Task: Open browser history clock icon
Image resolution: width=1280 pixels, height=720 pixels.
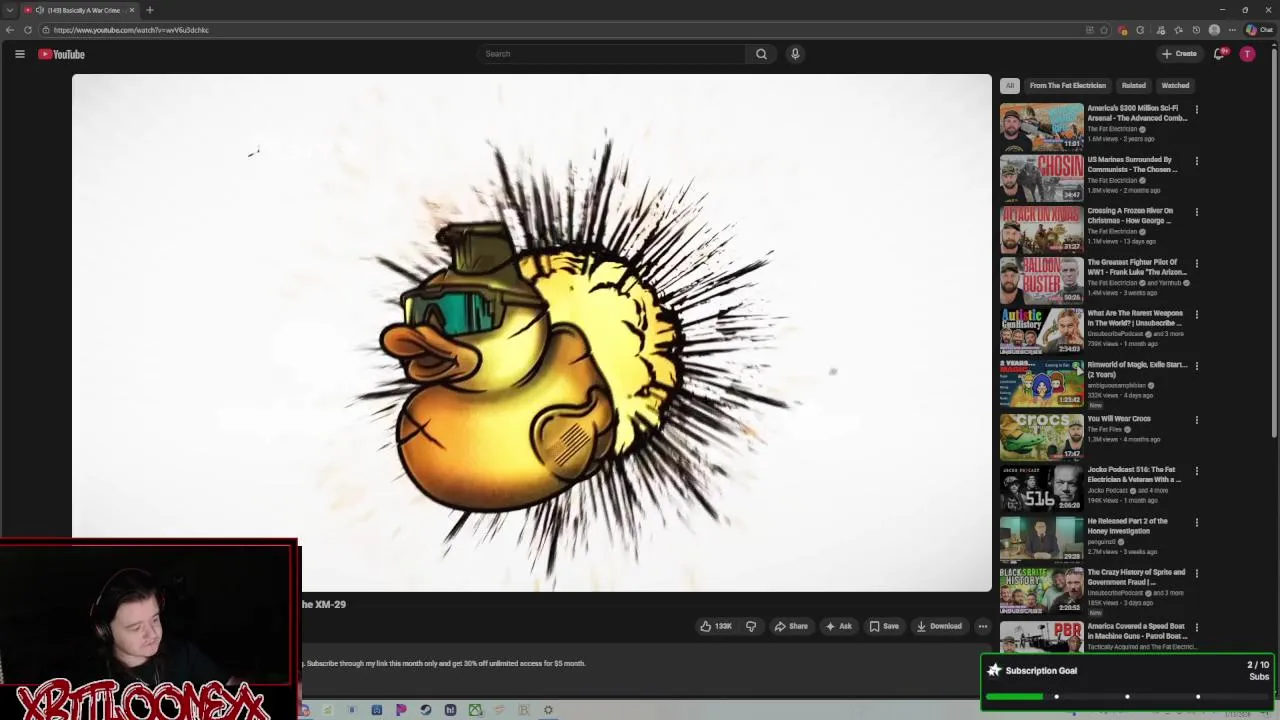Action: pyautogui.click(x=1196, y=30)
